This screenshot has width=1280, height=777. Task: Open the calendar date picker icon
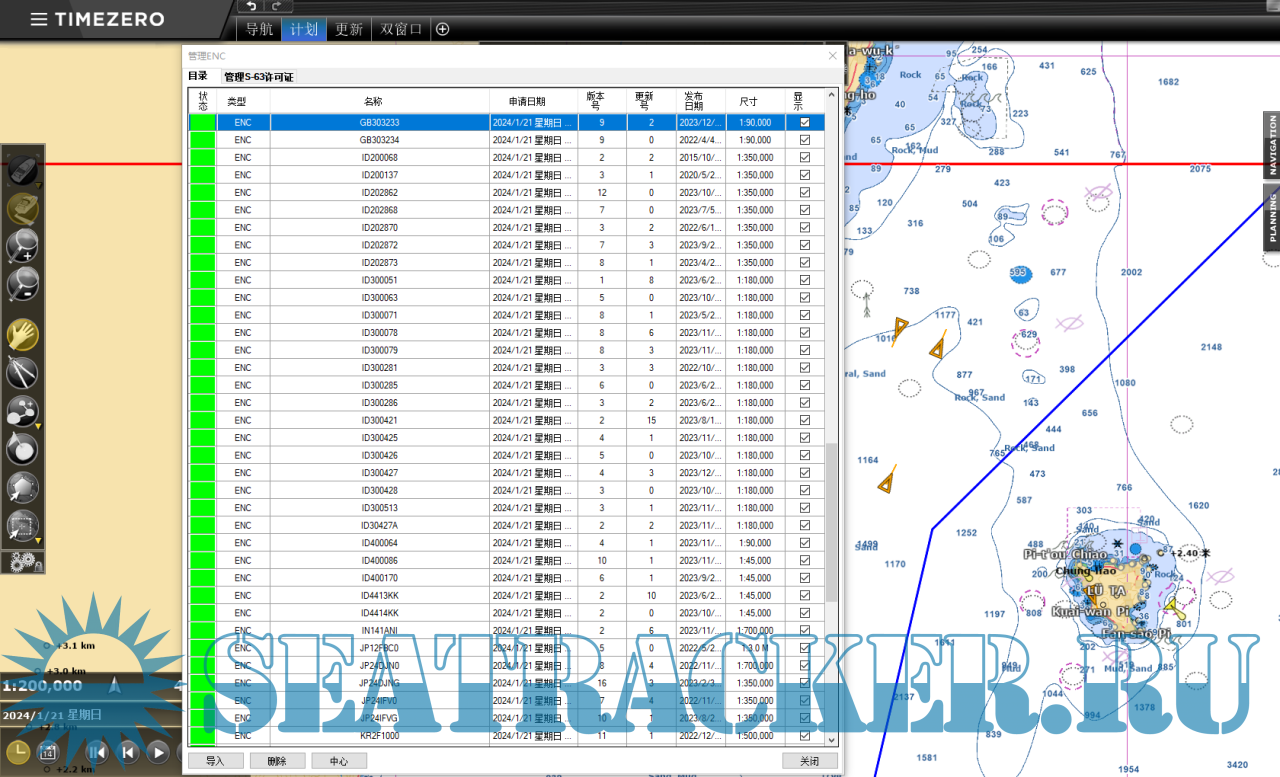coord(47,752)
